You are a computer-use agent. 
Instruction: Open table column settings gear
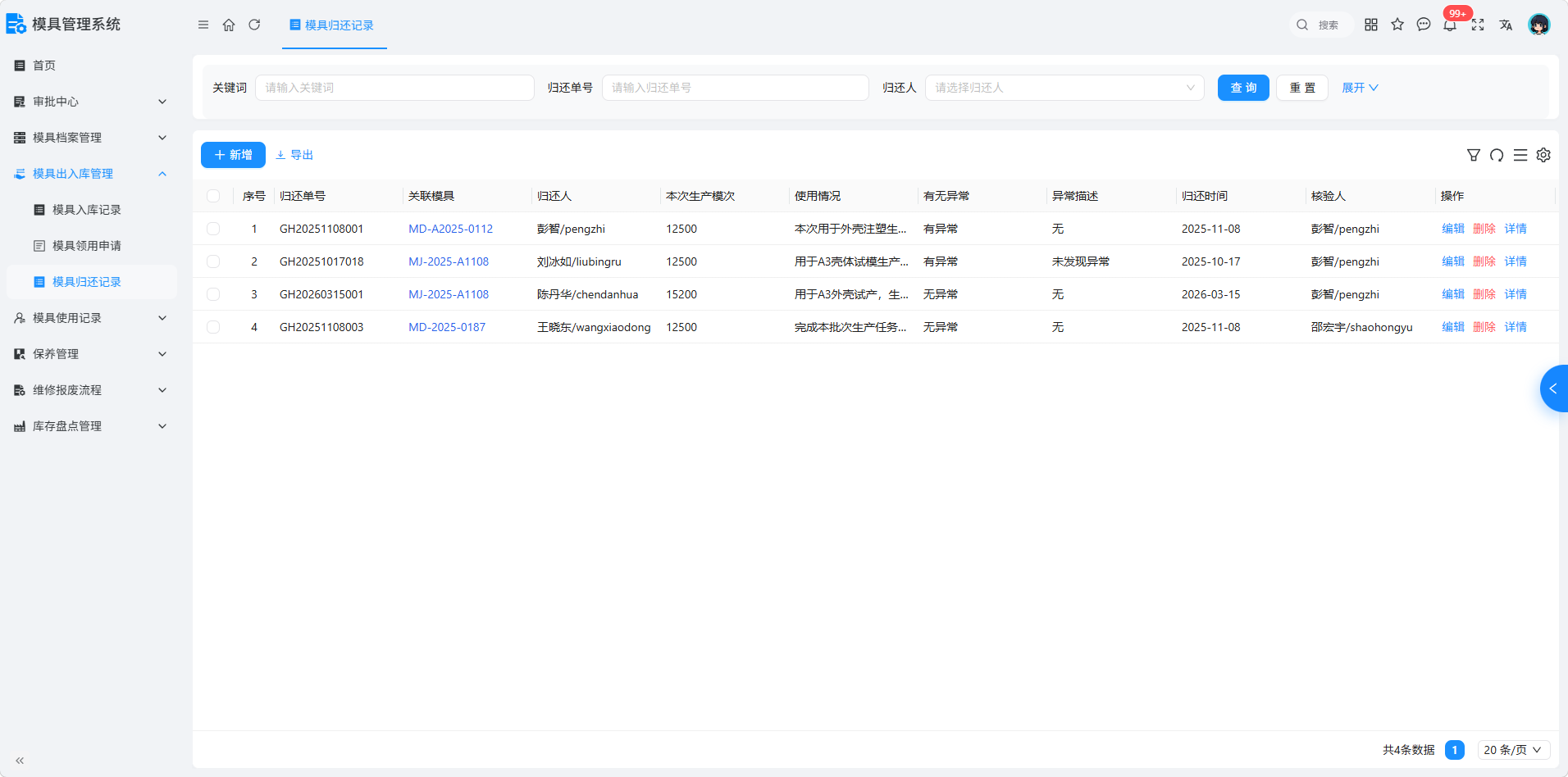1543,155
